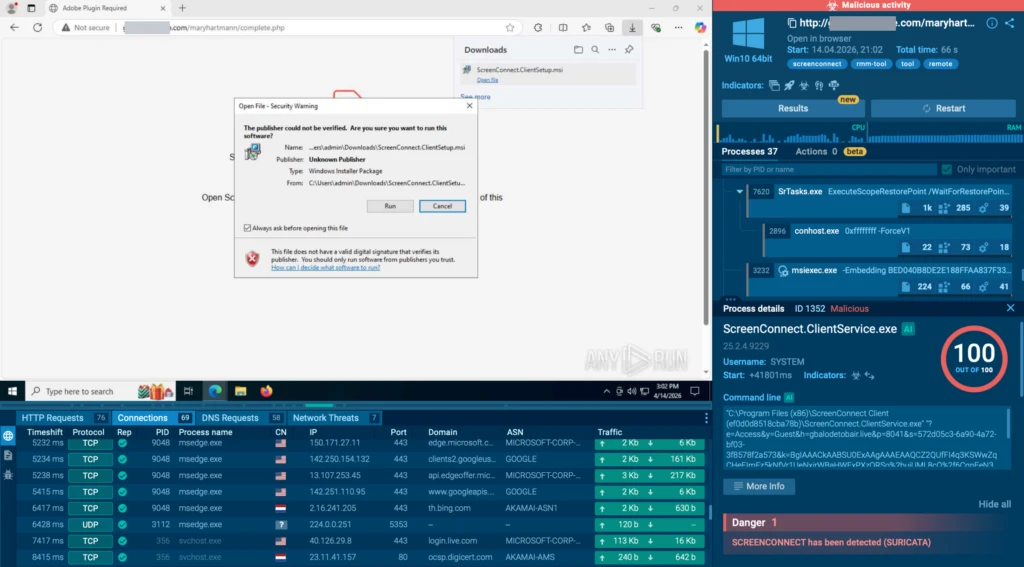Click the Edge downloads toolbar icon
The width and height of the screenshot is (1024, 567).
632,27
